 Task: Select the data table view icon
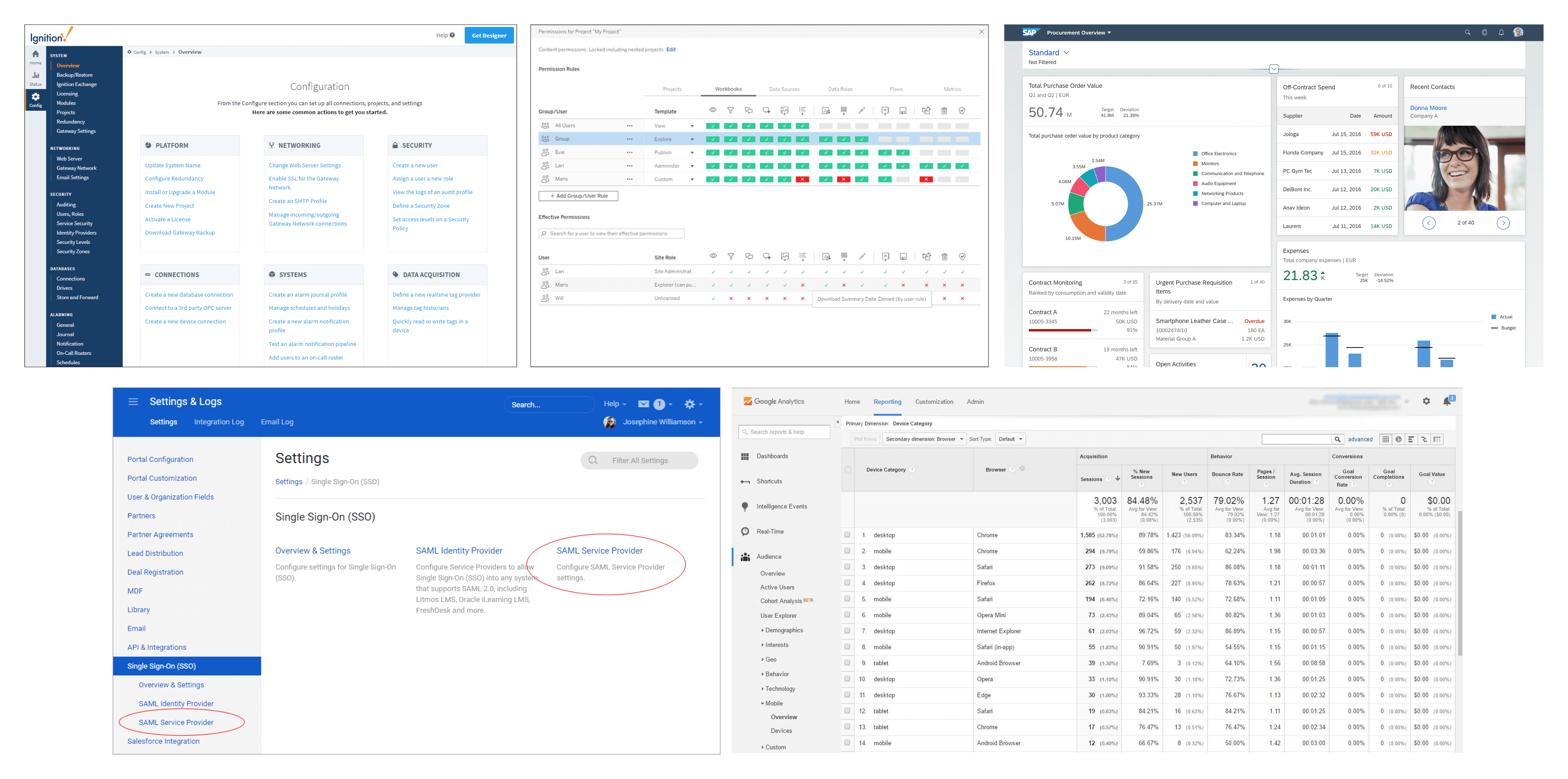click(1385, 439)
